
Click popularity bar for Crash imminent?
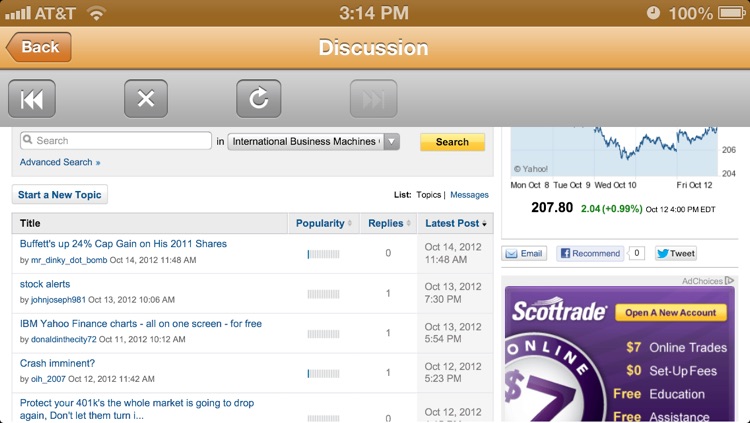pyautogui.click(x=323, y=373)
